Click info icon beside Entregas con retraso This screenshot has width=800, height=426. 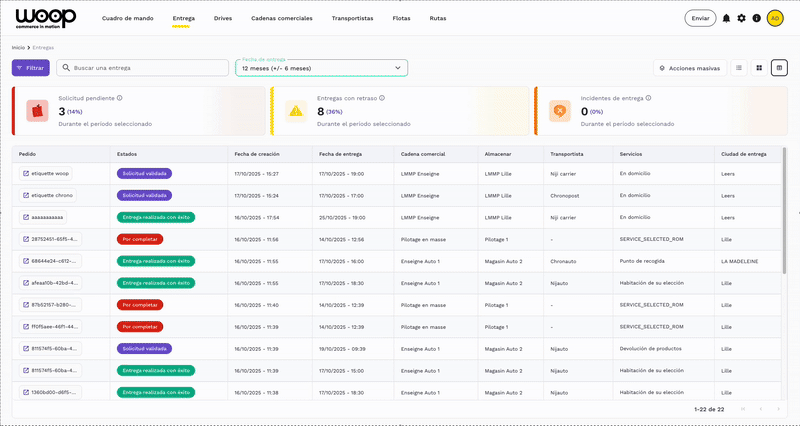coord(383,98)
